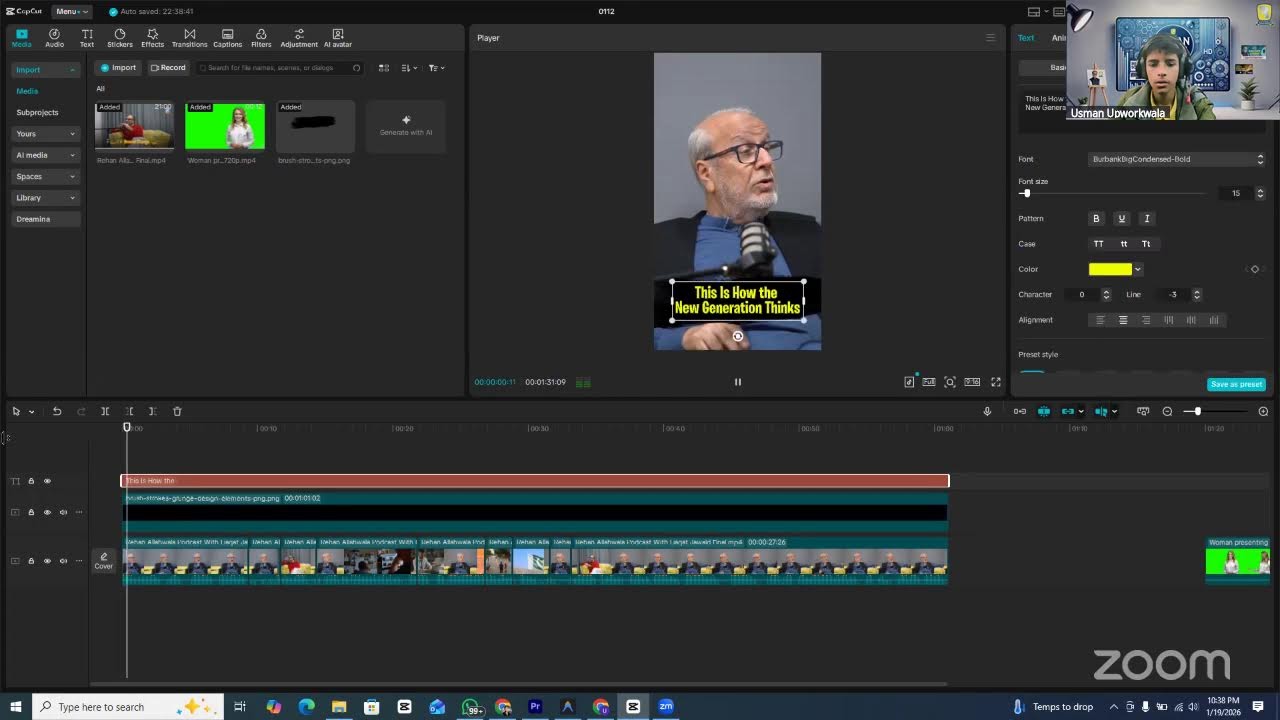Open the selection tool dropdown arrow
1280x720 pixels.
pos(31,412)
